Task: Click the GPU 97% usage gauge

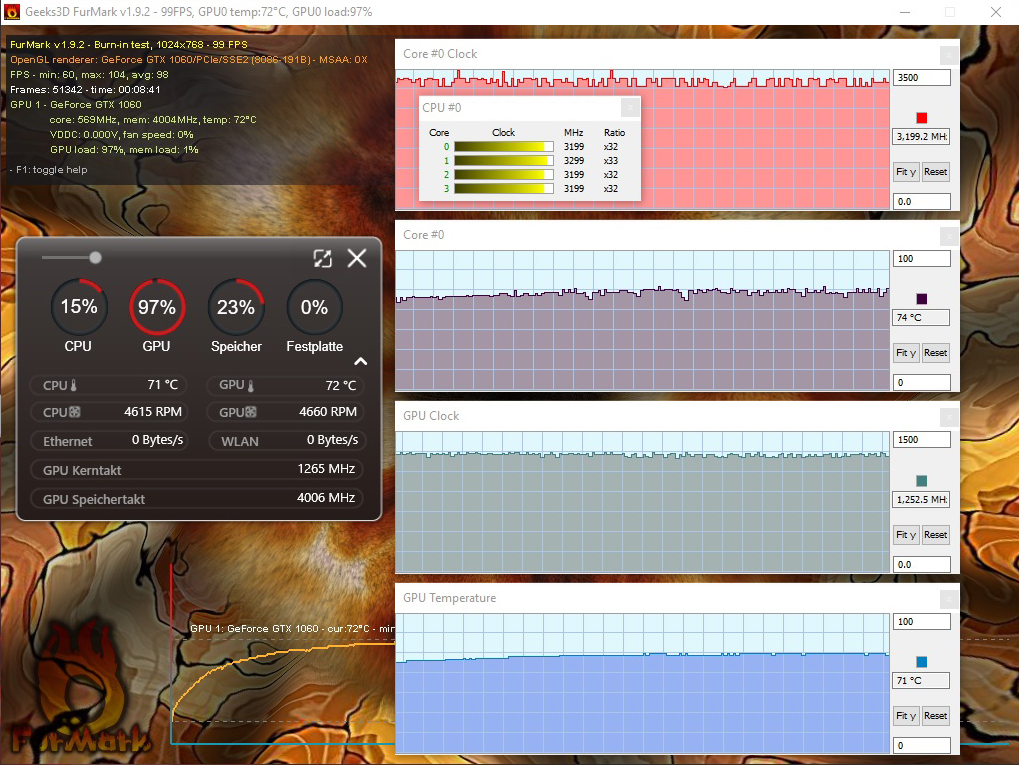Action: [x=157, y=307]
